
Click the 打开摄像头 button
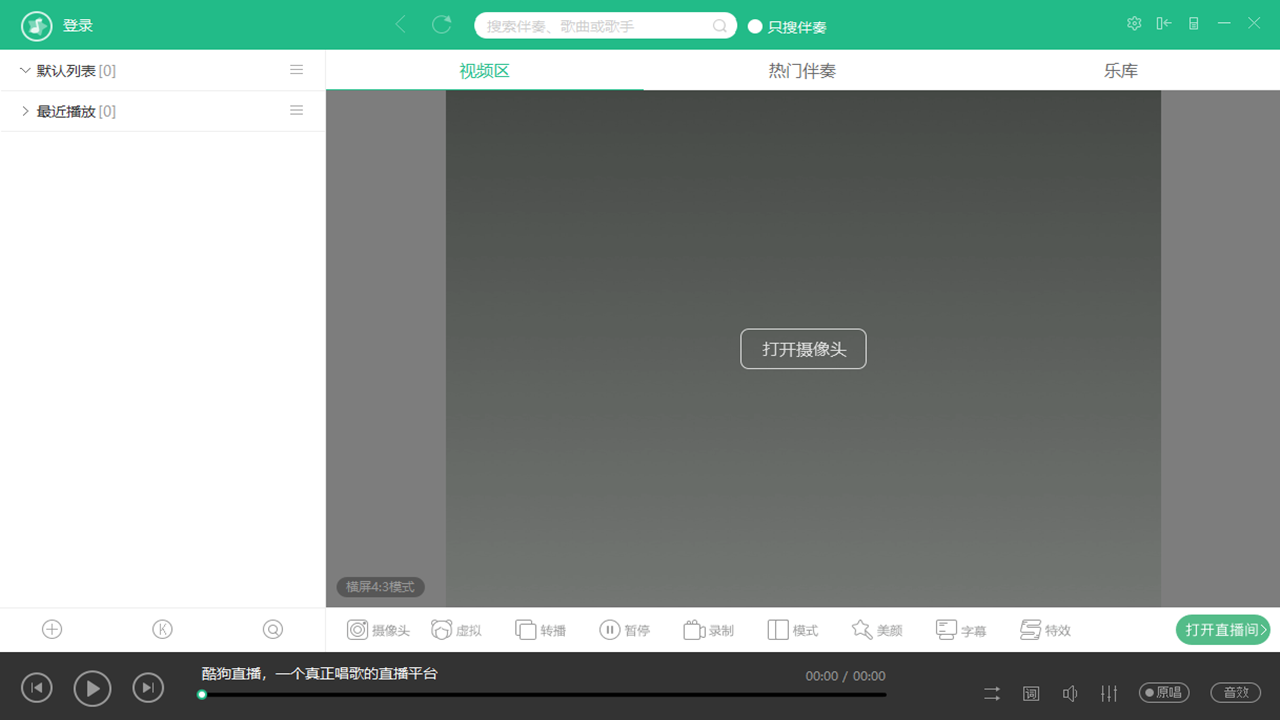point(803,348)
